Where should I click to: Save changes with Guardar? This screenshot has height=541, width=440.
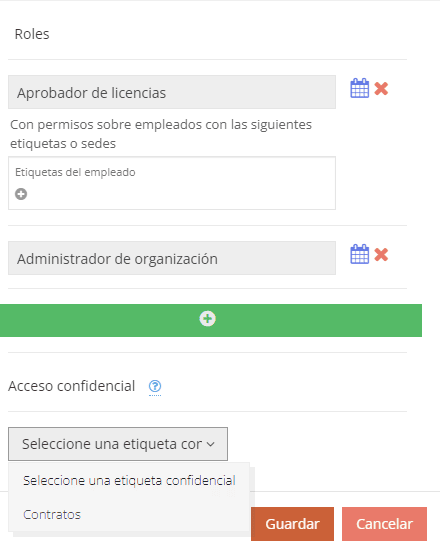pos(292,524)
